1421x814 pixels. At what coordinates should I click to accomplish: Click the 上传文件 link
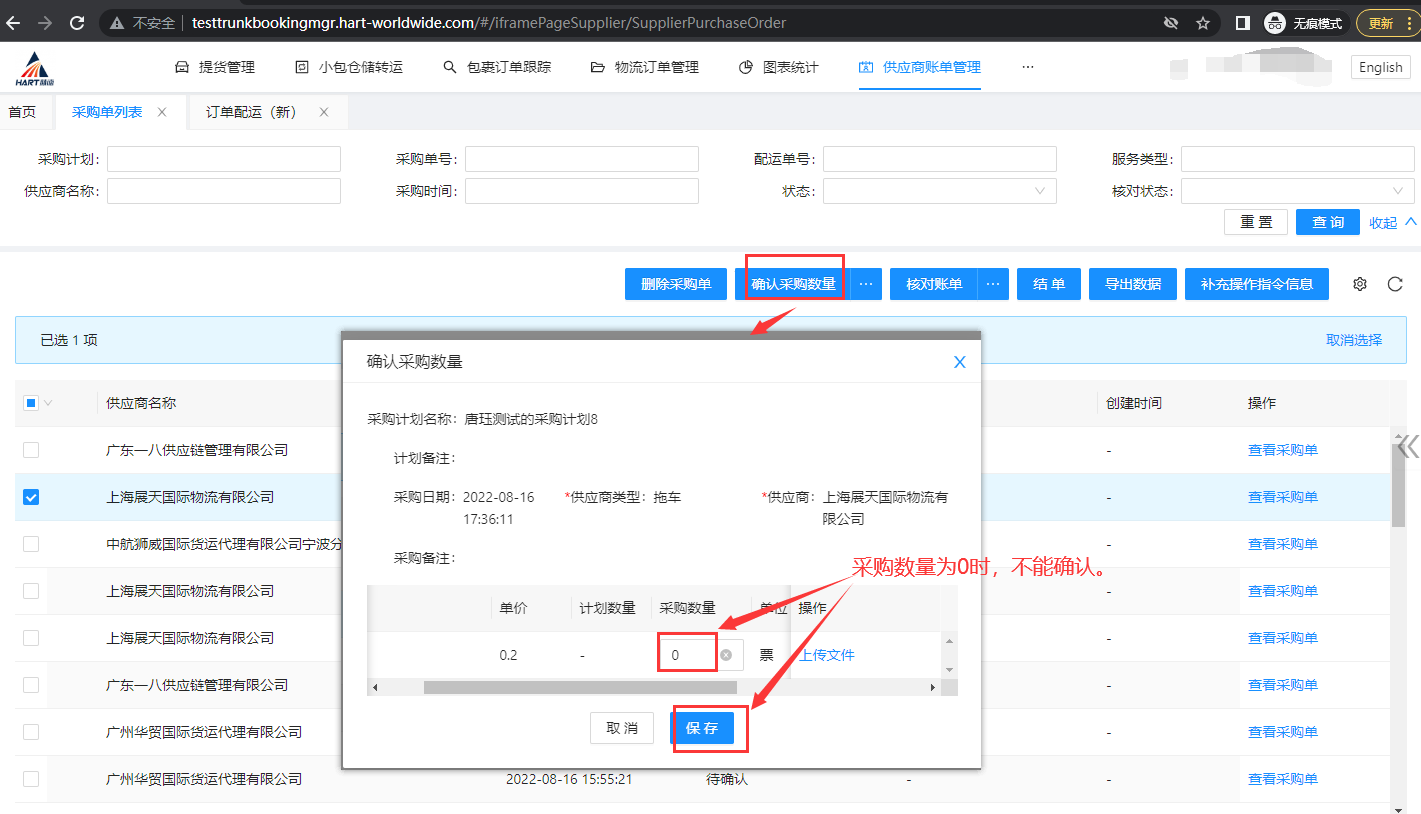[x=826, y=655]
